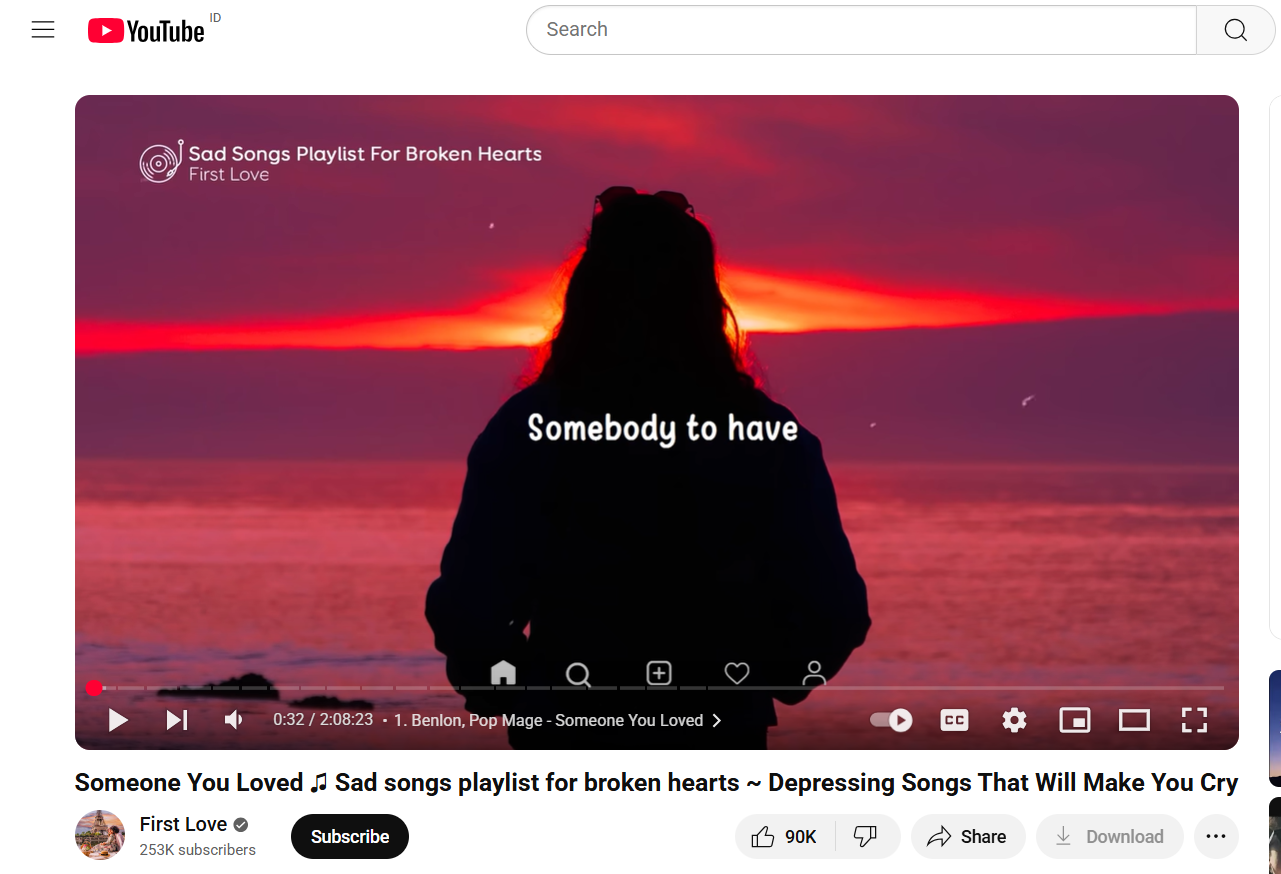The height and width of the screenshot is (874, 1281).
Task: Like the video with 90K likes
Action: pyautogui.click(x=785, y=837)
